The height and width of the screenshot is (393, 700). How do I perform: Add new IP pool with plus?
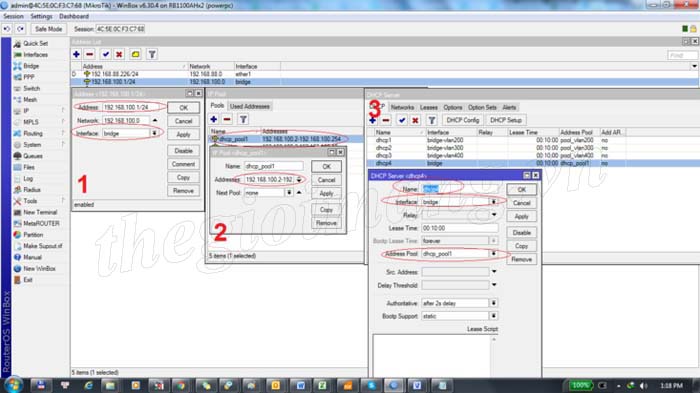[214, 120]
